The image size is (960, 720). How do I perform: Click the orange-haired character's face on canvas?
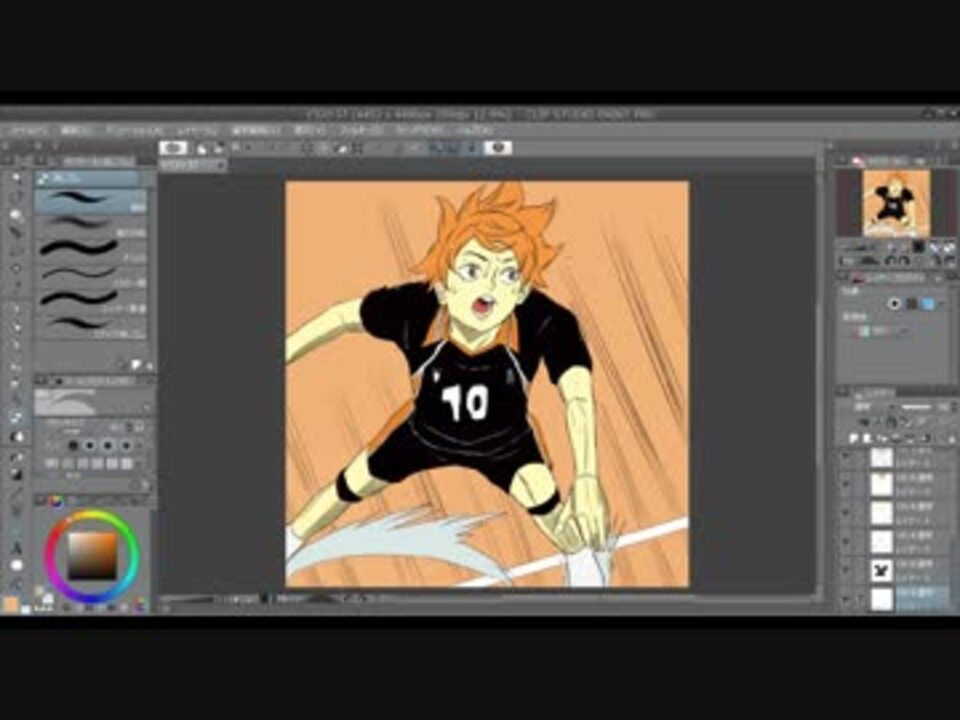pos(486,283)
